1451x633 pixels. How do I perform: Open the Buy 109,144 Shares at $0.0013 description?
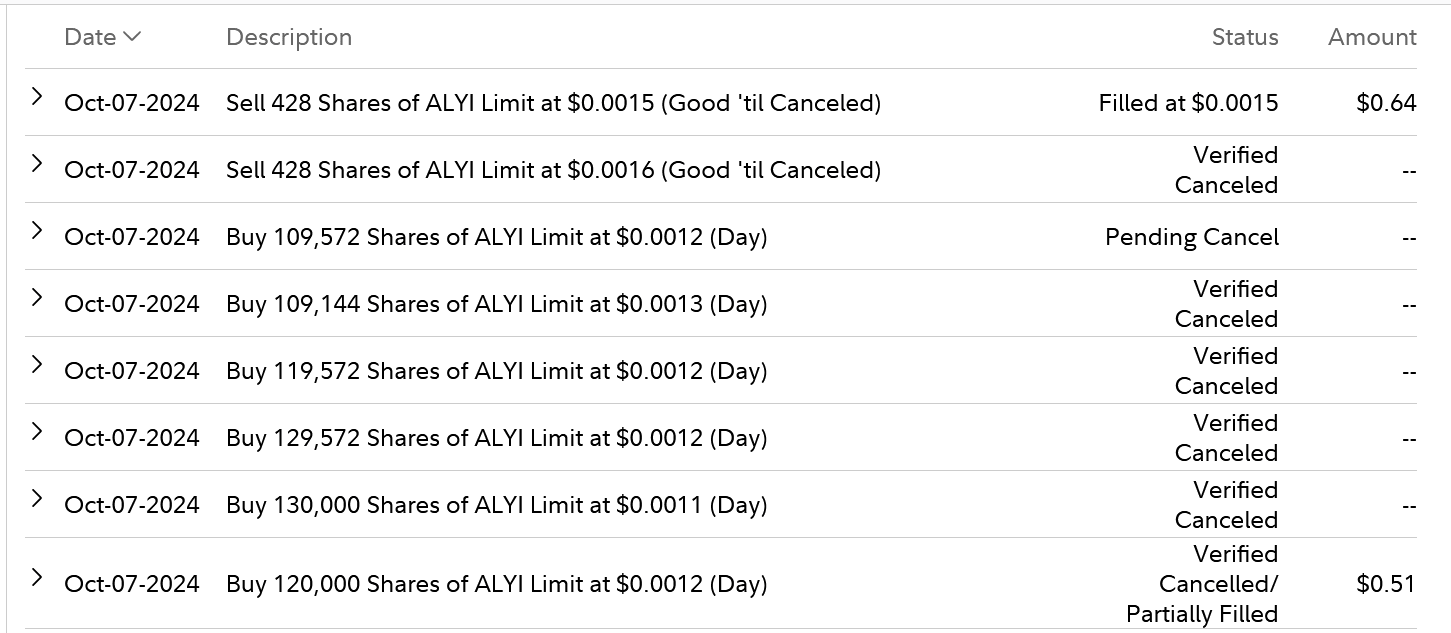[496, 304]
